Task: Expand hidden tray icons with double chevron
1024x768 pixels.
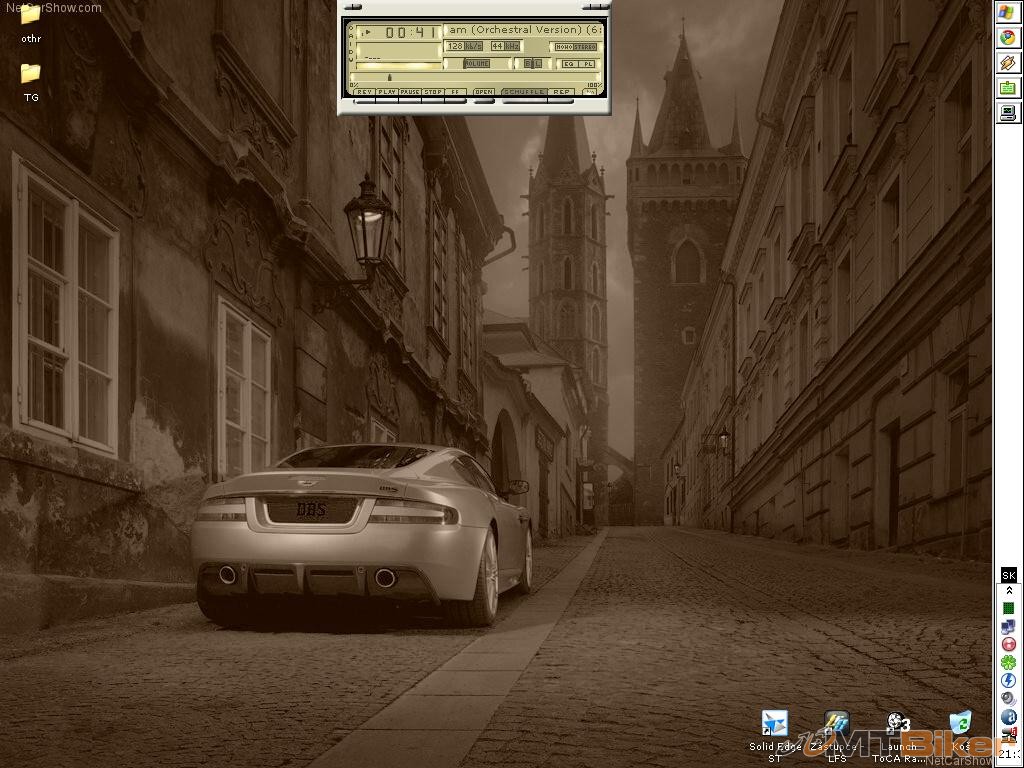Action: click(x=1008, y=590)
